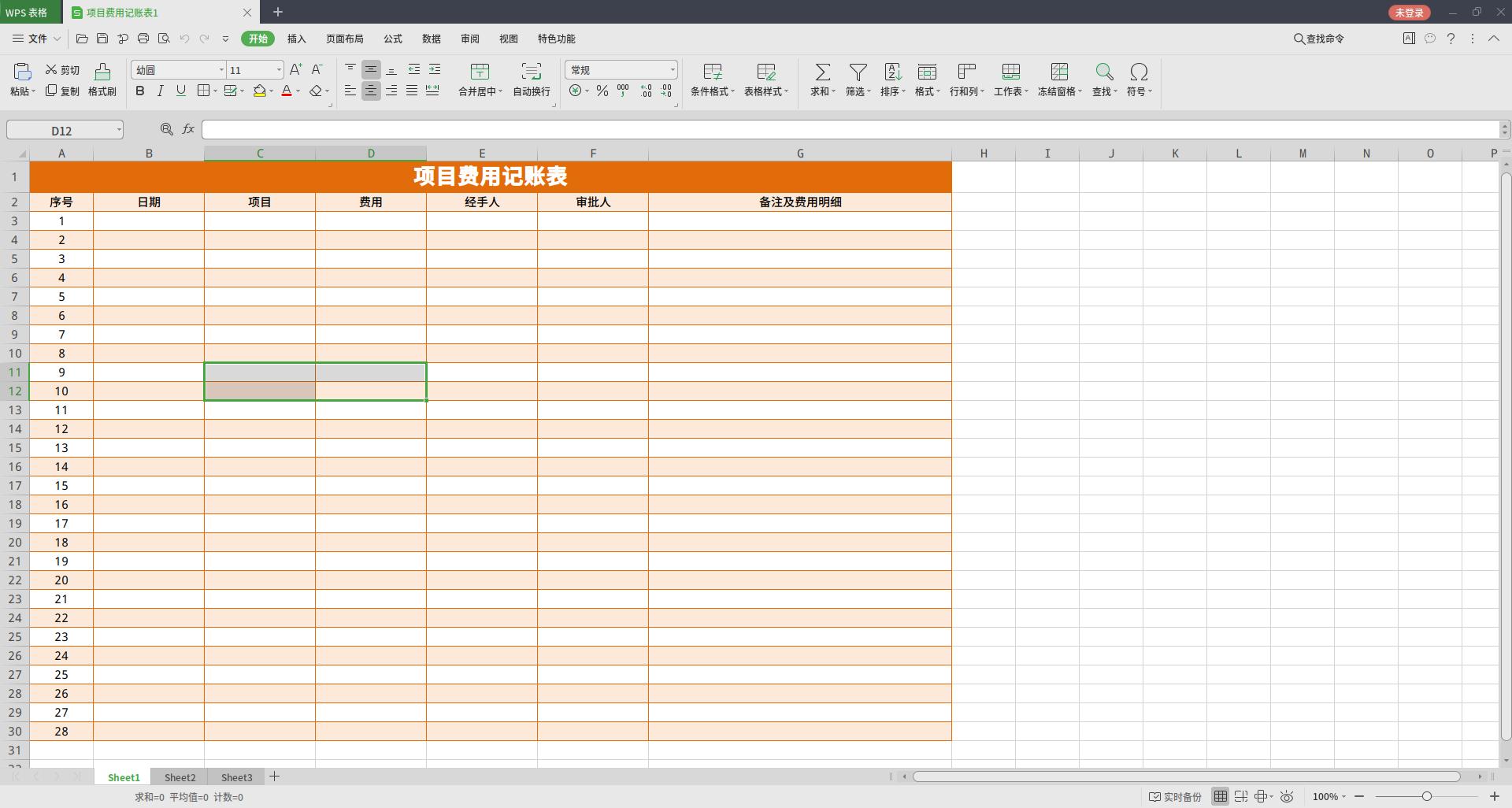
Task: Expand the font size dropdown showing 11
Action: 278,69
